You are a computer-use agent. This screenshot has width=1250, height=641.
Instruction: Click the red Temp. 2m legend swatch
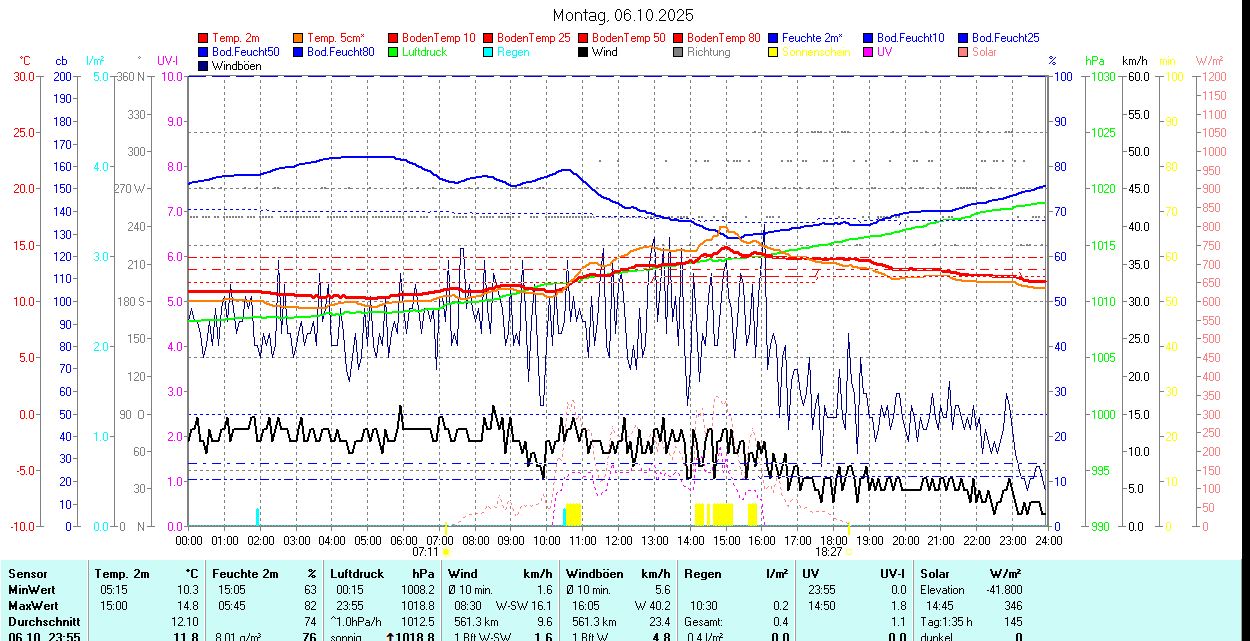coord(204,38)
